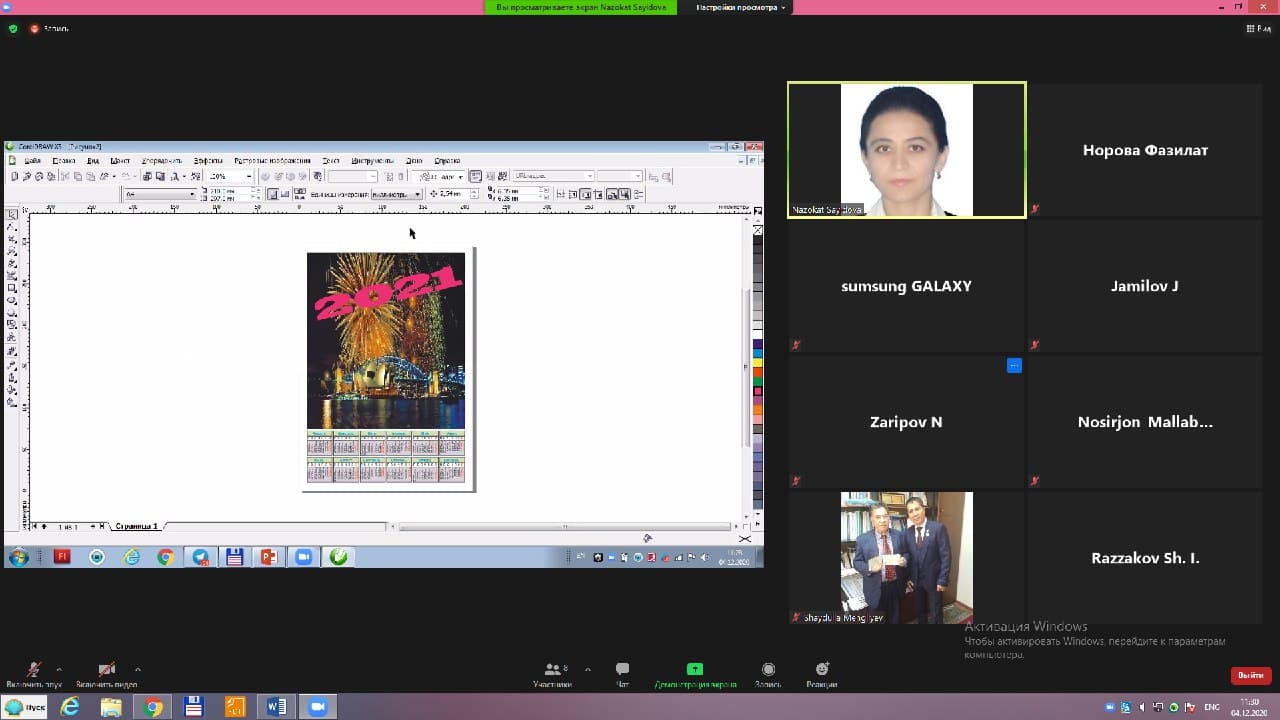
Task: Start Zoom recording via Запись button
Action: (768, 675)
